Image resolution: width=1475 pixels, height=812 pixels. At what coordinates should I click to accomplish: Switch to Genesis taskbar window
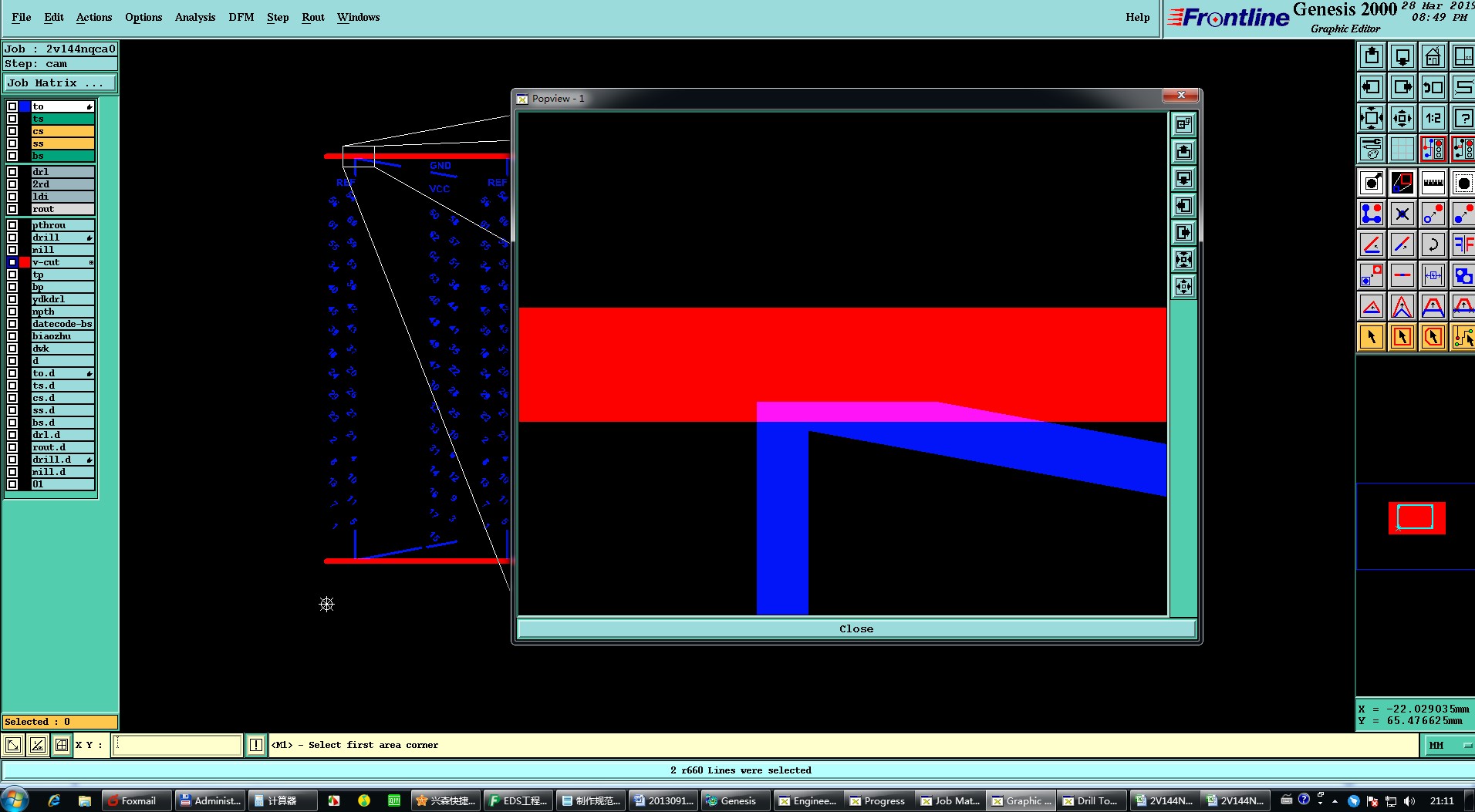pos(737,800)
